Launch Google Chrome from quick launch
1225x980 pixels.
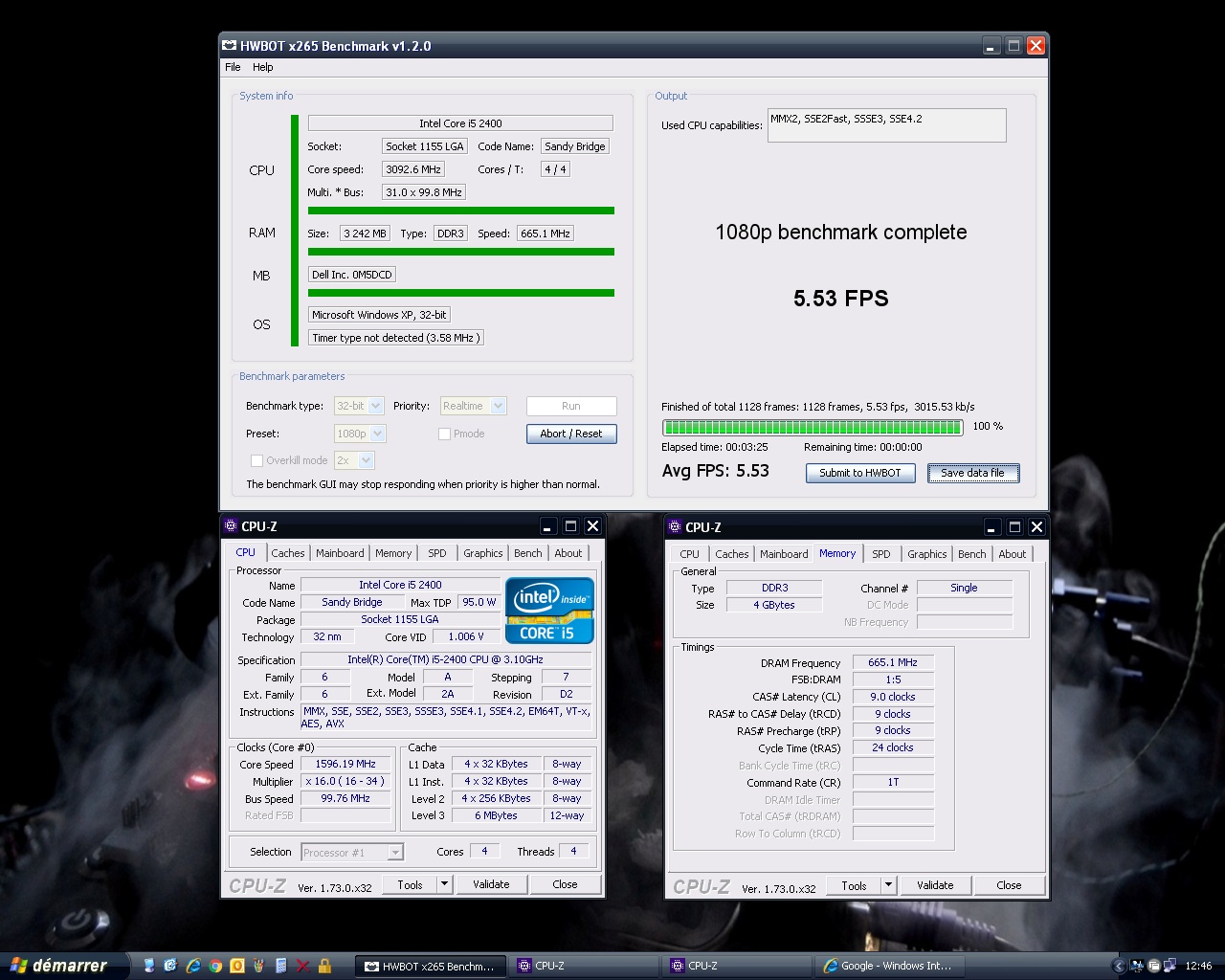click(215, 966)
